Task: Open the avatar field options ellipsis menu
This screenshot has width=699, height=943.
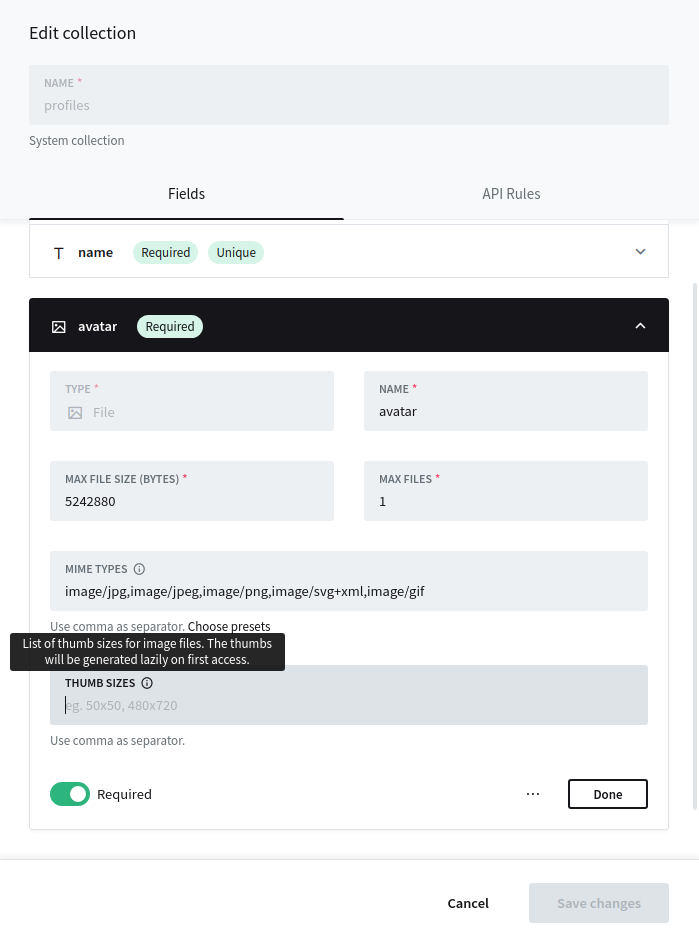Action: click(533, 793)
